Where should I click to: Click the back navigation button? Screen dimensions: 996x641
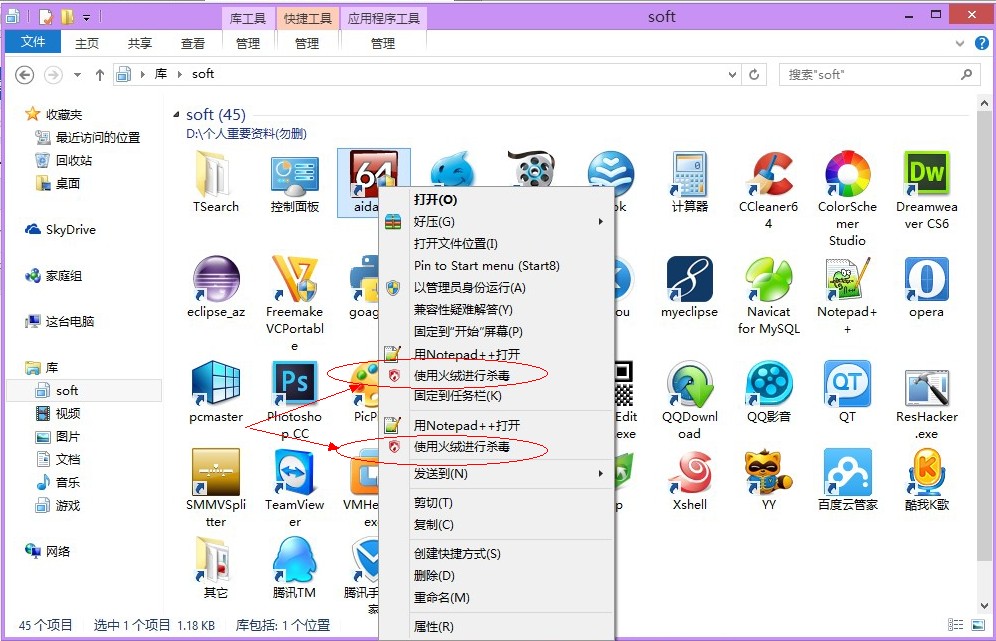[22, 73]
